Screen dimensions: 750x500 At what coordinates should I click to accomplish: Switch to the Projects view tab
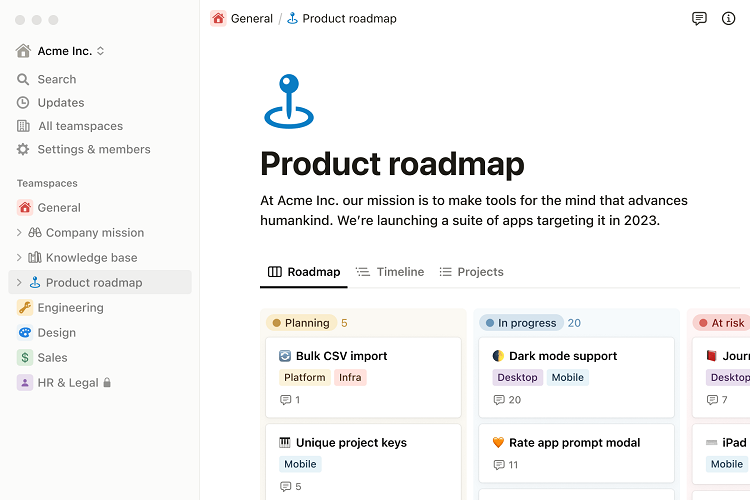pyautogui.click(x=472, y=272)
